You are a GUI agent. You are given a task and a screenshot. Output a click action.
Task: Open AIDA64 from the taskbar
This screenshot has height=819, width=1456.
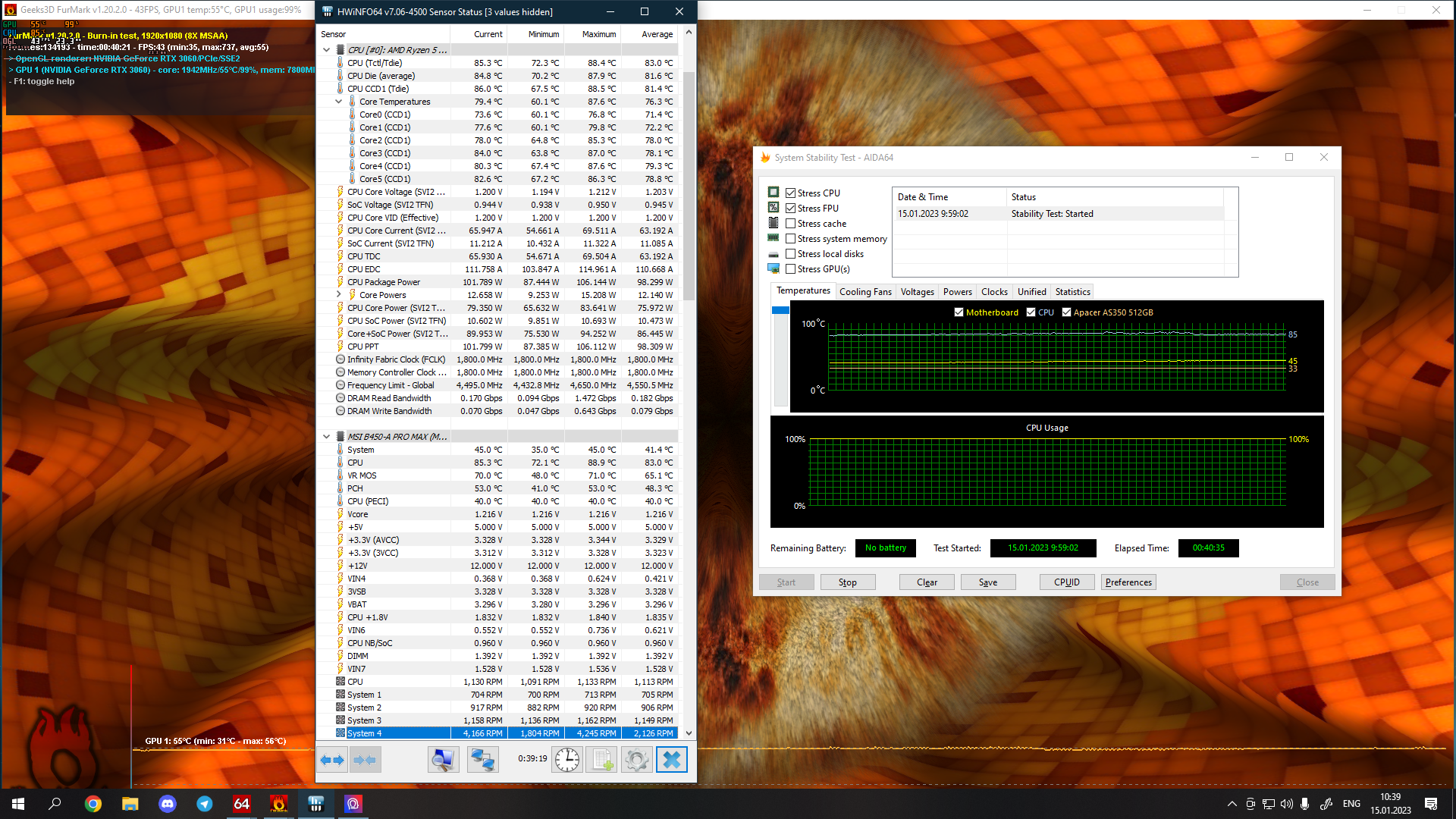242,804
